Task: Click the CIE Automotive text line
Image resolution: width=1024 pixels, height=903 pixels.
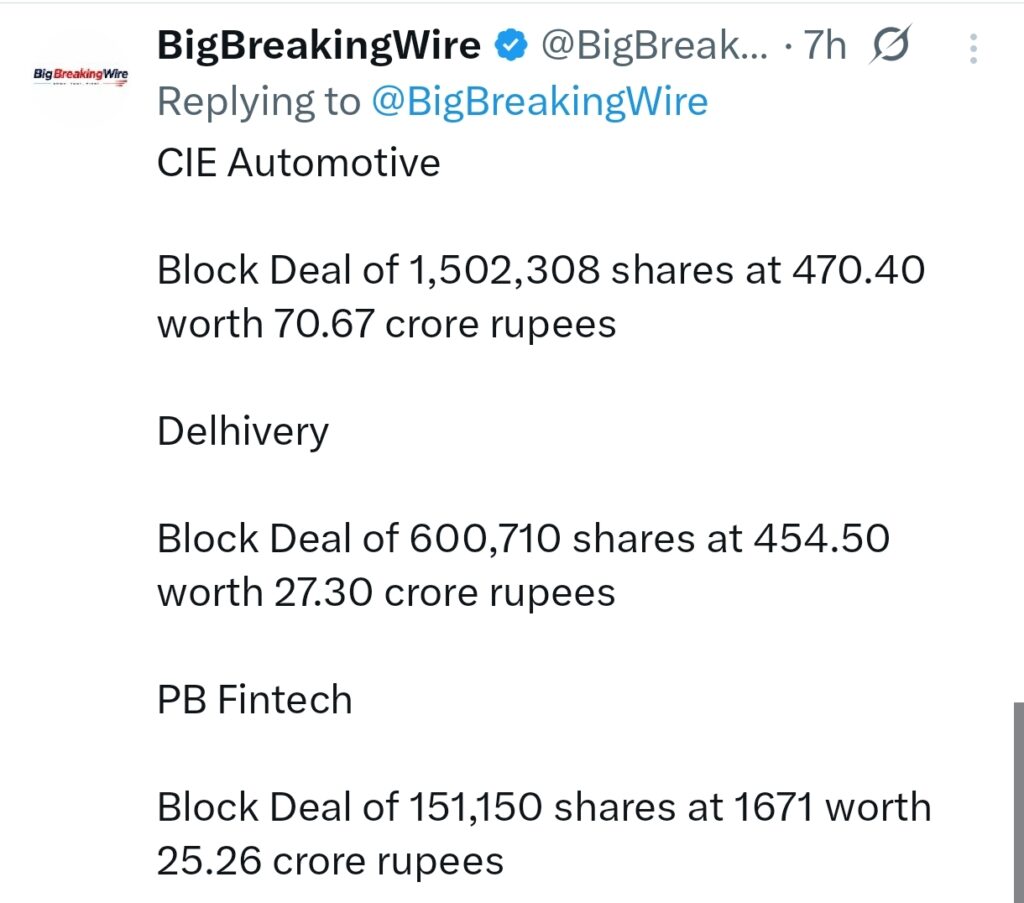Action: [x=298, y=162]
